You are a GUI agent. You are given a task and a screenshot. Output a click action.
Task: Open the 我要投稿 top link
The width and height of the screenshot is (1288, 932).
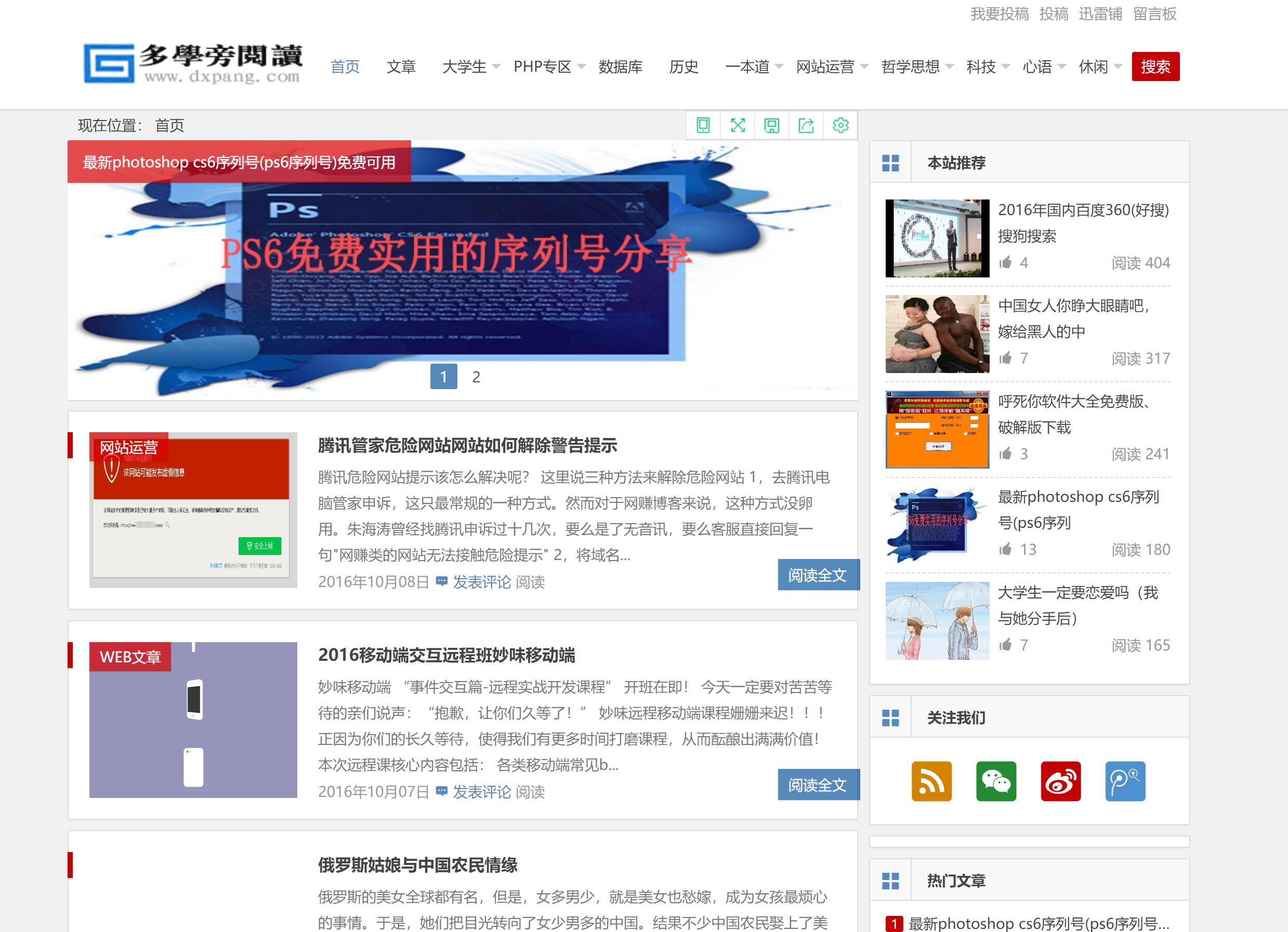point(1000,14)
